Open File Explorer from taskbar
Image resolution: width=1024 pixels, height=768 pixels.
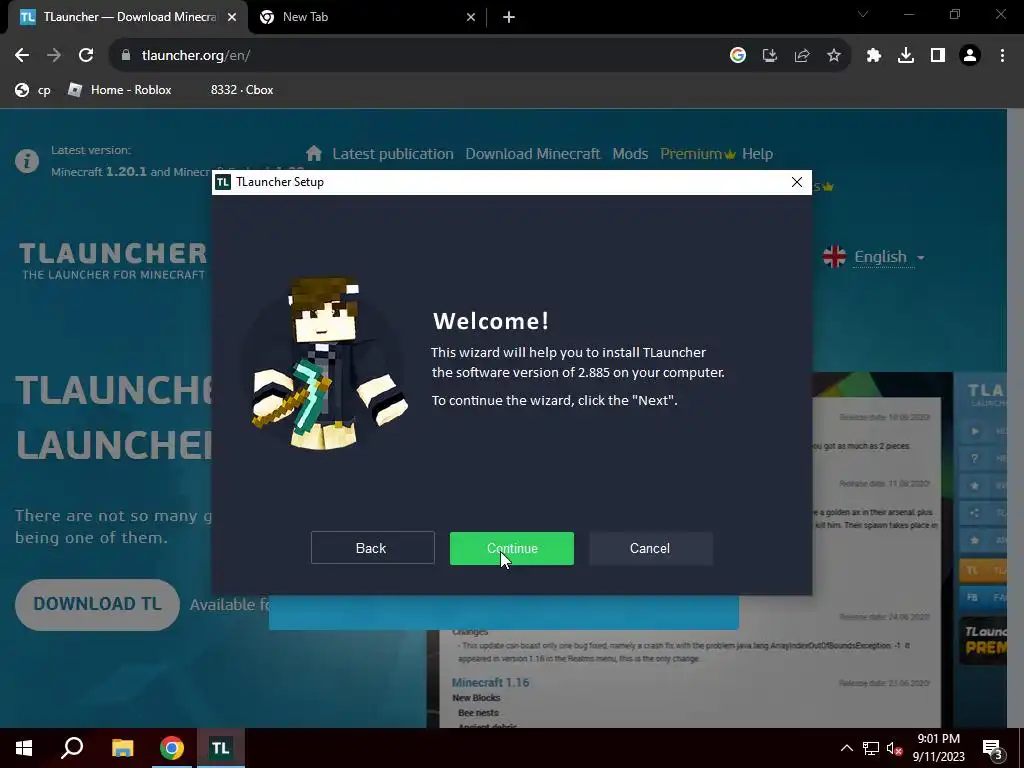122,748
